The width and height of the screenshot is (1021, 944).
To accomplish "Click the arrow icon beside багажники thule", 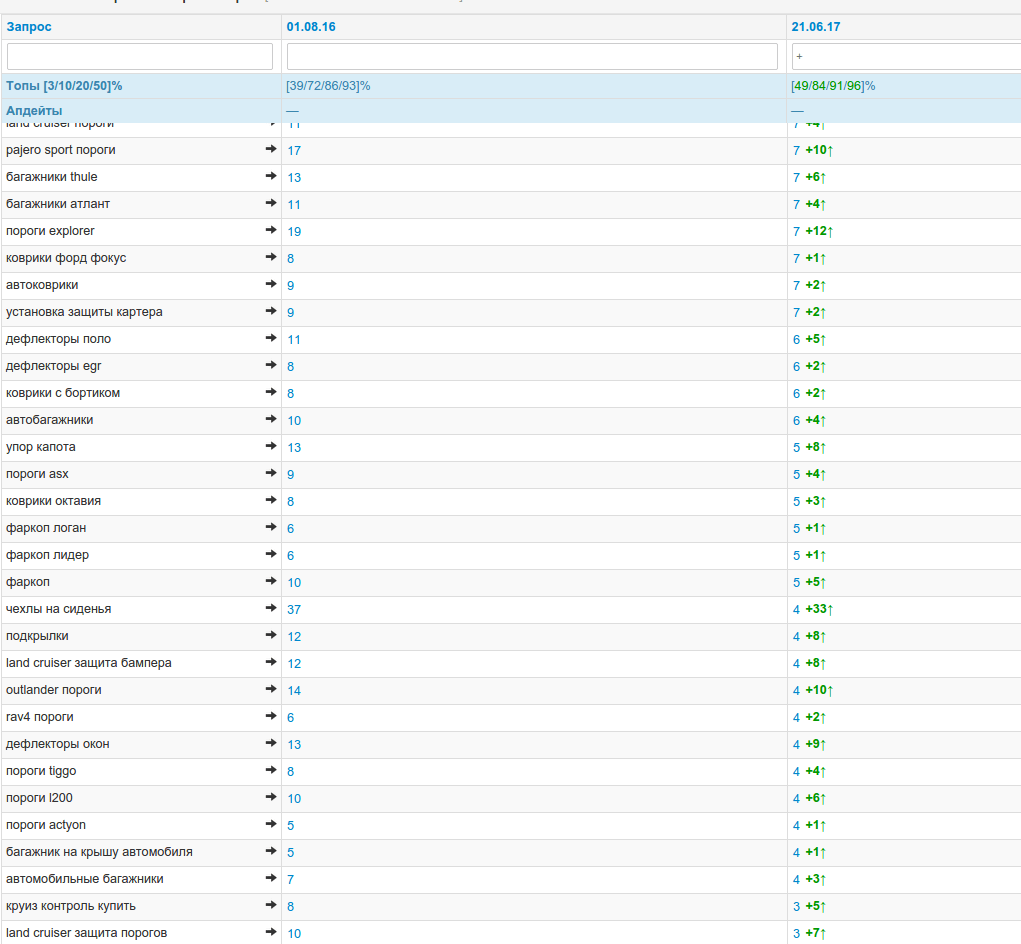I will [271, 177].
